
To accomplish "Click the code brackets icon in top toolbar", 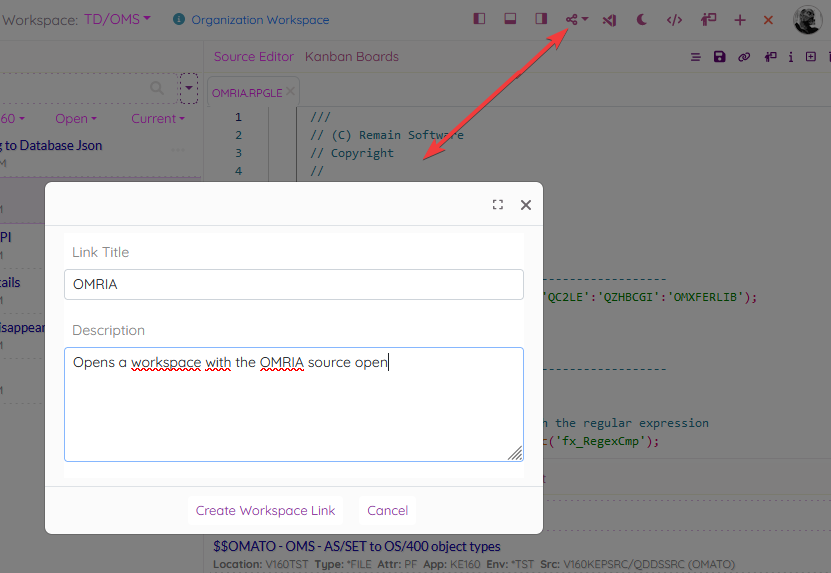I will [x=674, y=19].
